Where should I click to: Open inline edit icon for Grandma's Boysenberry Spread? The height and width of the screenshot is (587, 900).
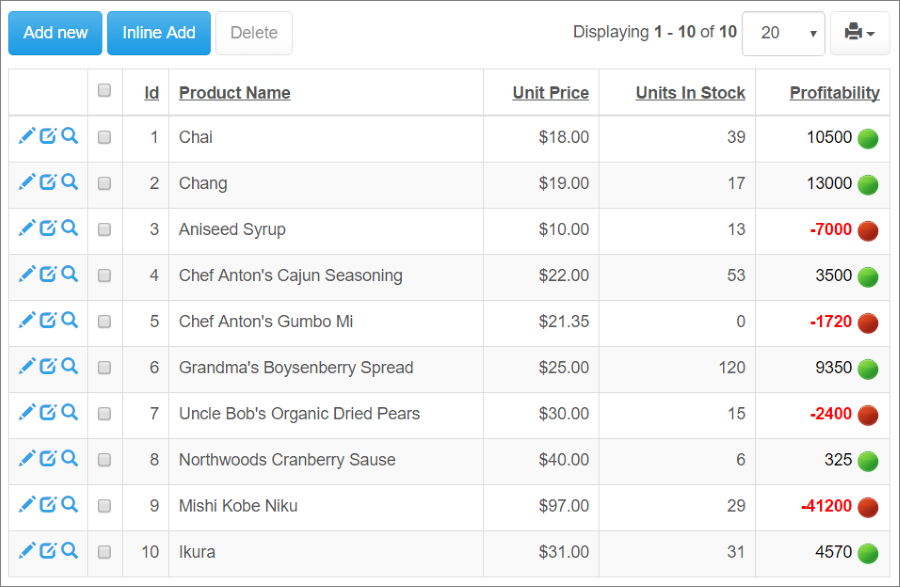pos(48,366)
